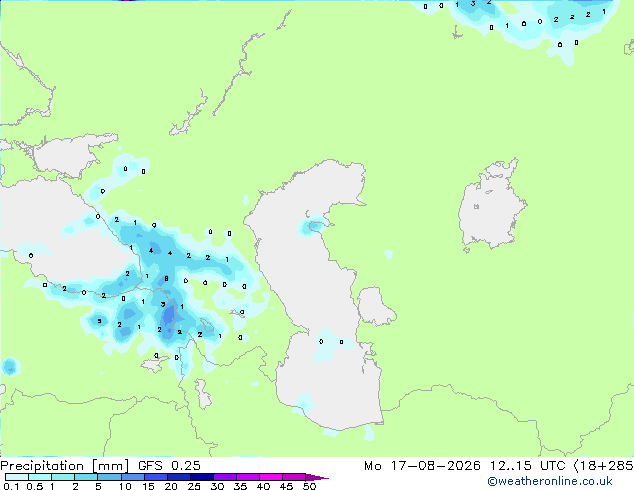The height and width of the screenshot is (490, 634).
Task: Click the "20" legend scale label
Action: (171, 486)
